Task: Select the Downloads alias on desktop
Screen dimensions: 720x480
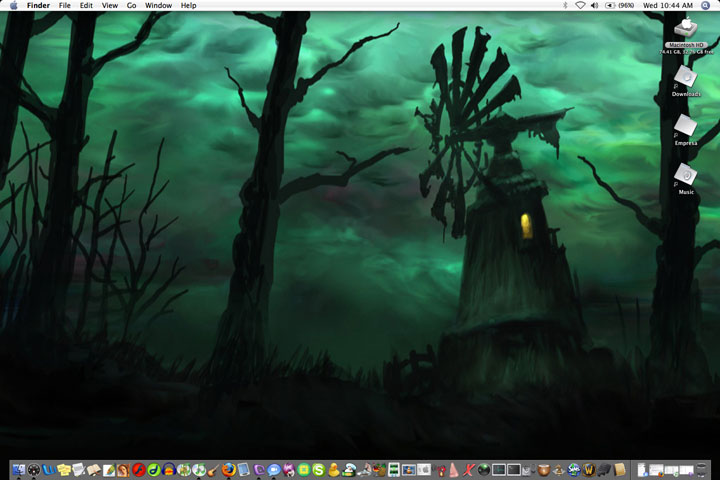Action: click(686, 77)
